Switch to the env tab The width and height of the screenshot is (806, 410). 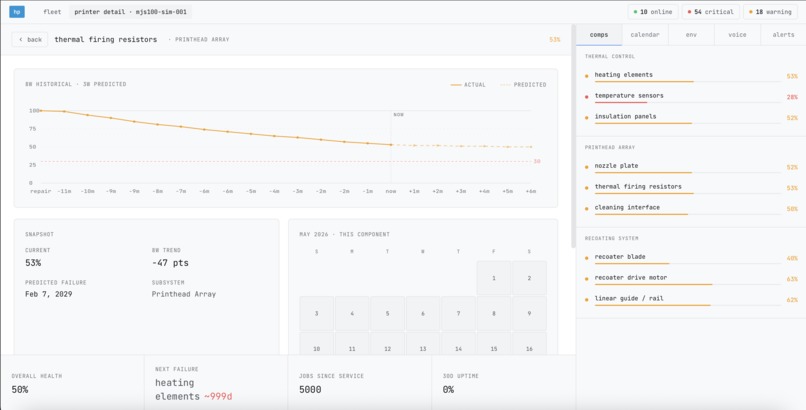pyautogui.click(x=691, y=35)
